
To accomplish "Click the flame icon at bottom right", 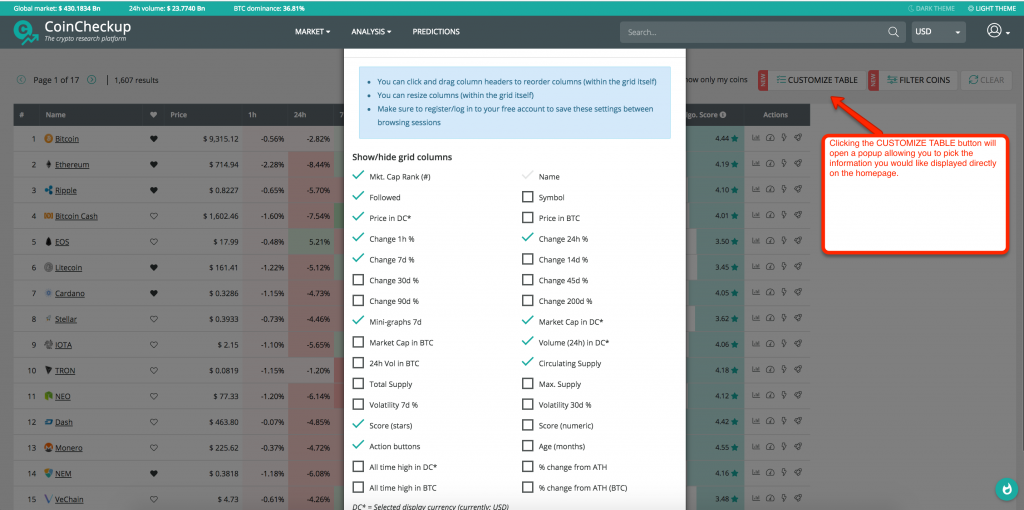I will pyautogui.click(x=1006, y=489).
